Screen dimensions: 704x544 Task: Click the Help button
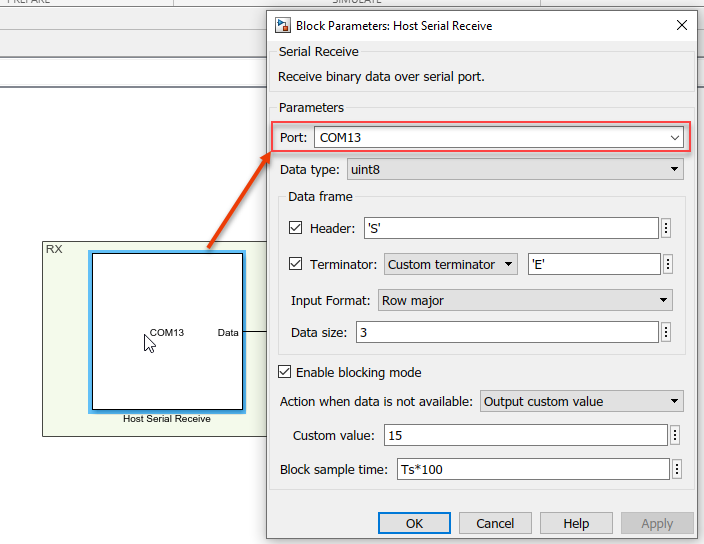click(576, 523)
